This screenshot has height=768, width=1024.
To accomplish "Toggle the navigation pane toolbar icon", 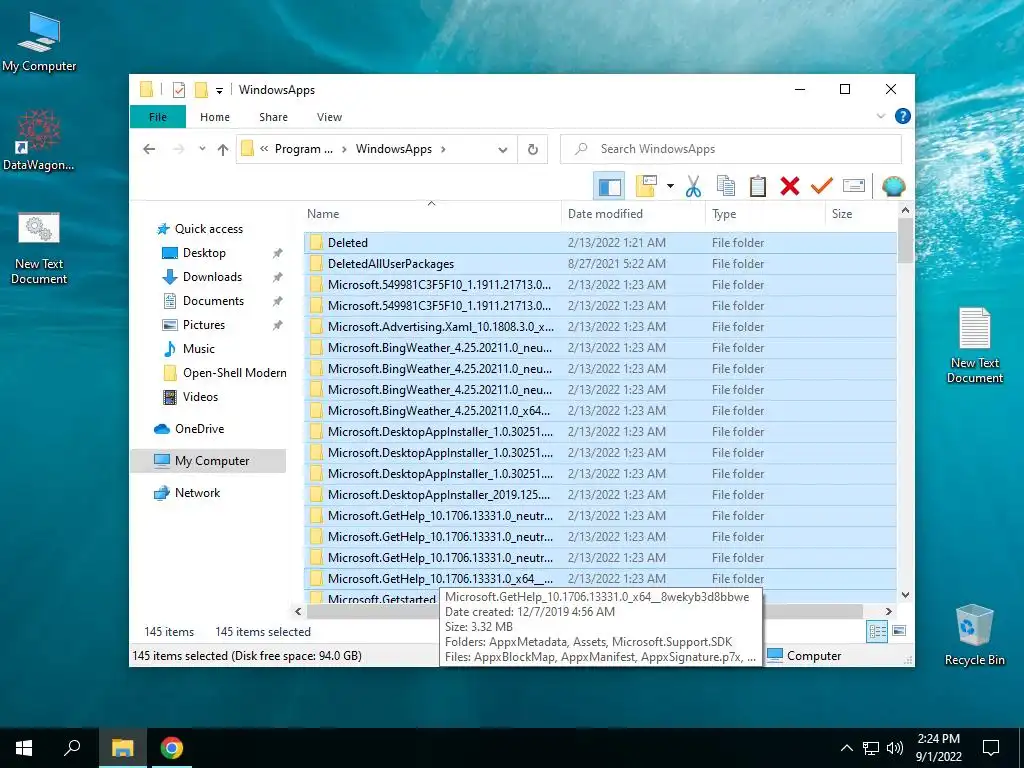I will (x=609, y=186).
